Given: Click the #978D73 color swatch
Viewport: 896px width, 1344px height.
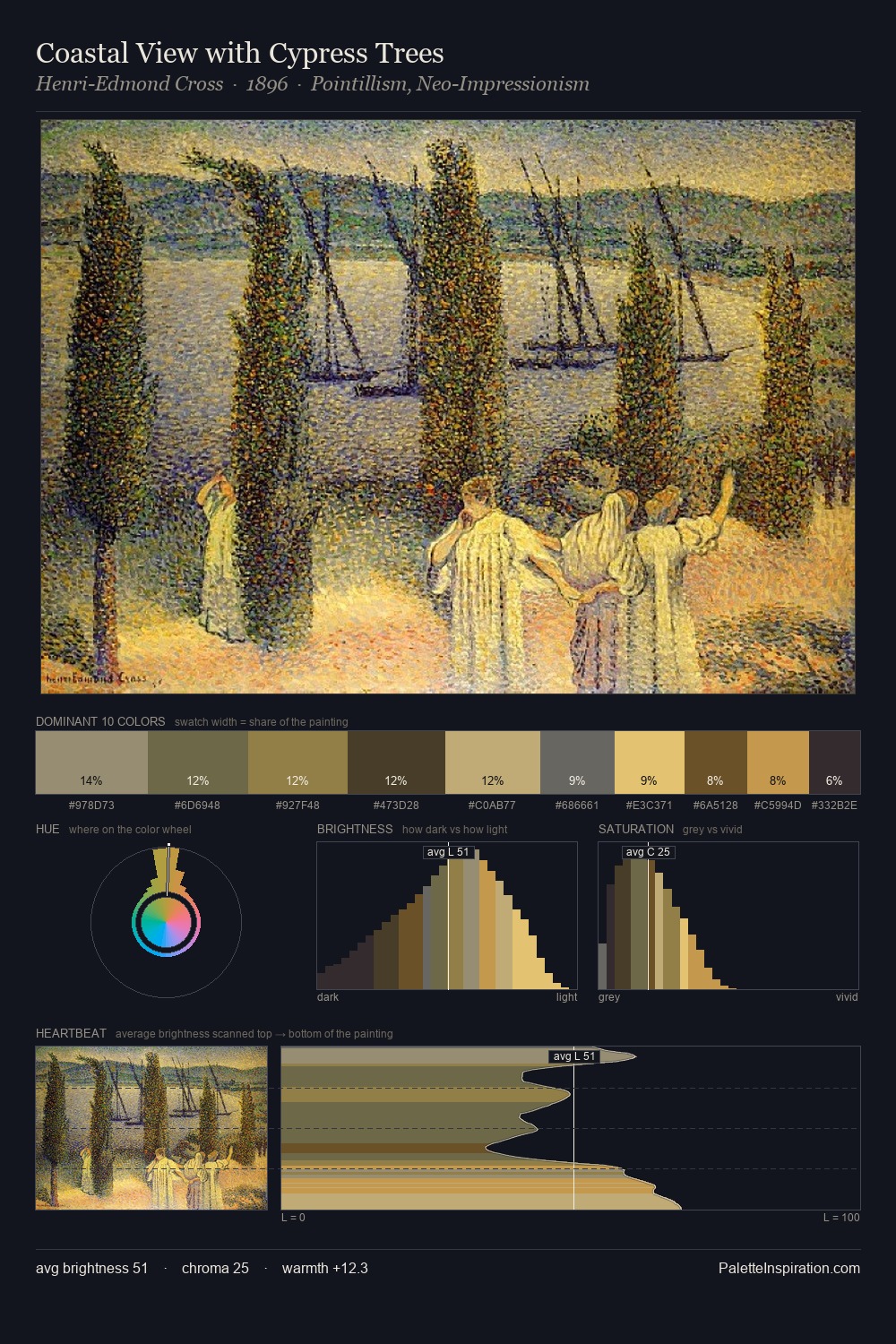Looking at the screenshot, I should click(x=91, y=762).
